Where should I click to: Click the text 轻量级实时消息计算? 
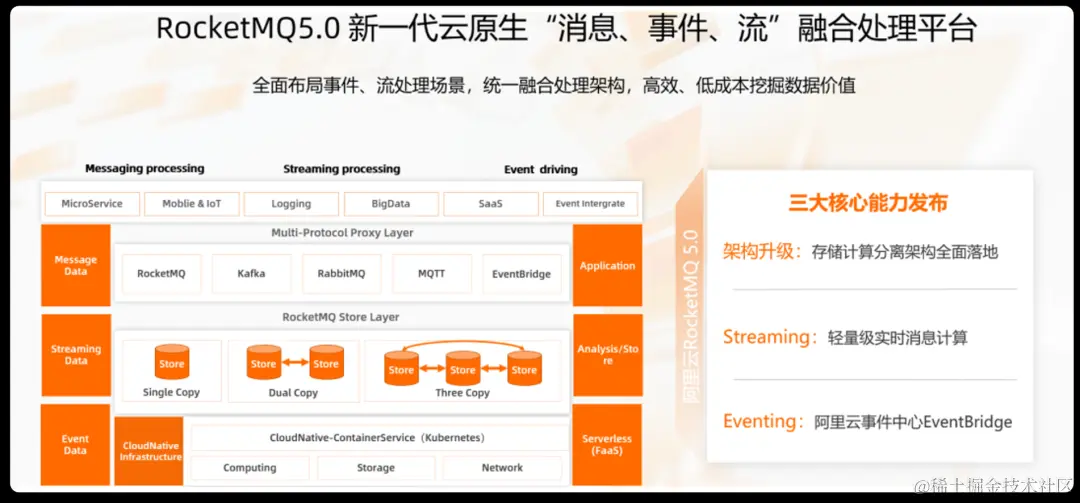click(x=898, y=338)
